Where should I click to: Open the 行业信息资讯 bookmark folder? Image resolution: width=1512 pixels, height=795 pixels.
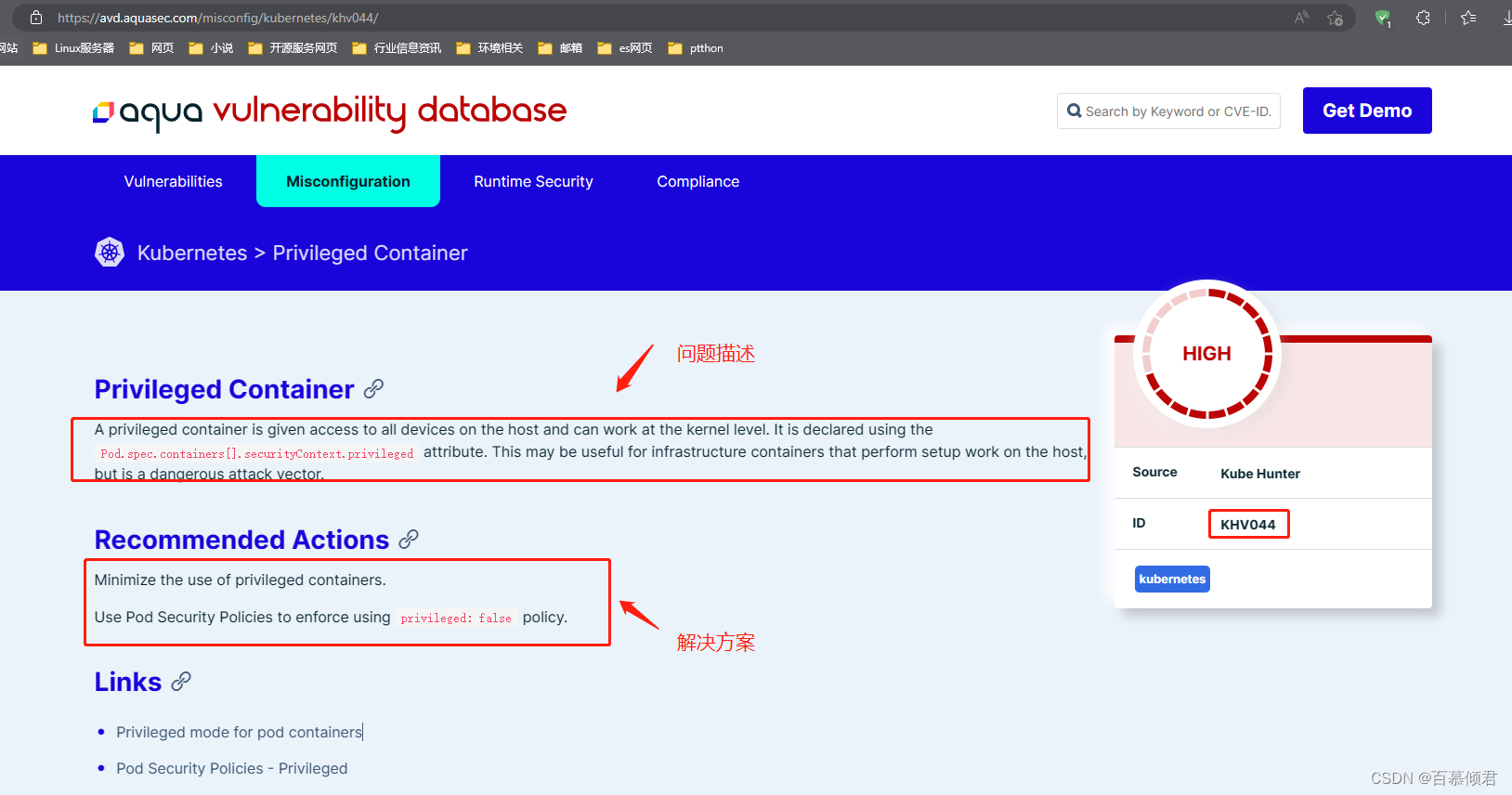[397, 48]
